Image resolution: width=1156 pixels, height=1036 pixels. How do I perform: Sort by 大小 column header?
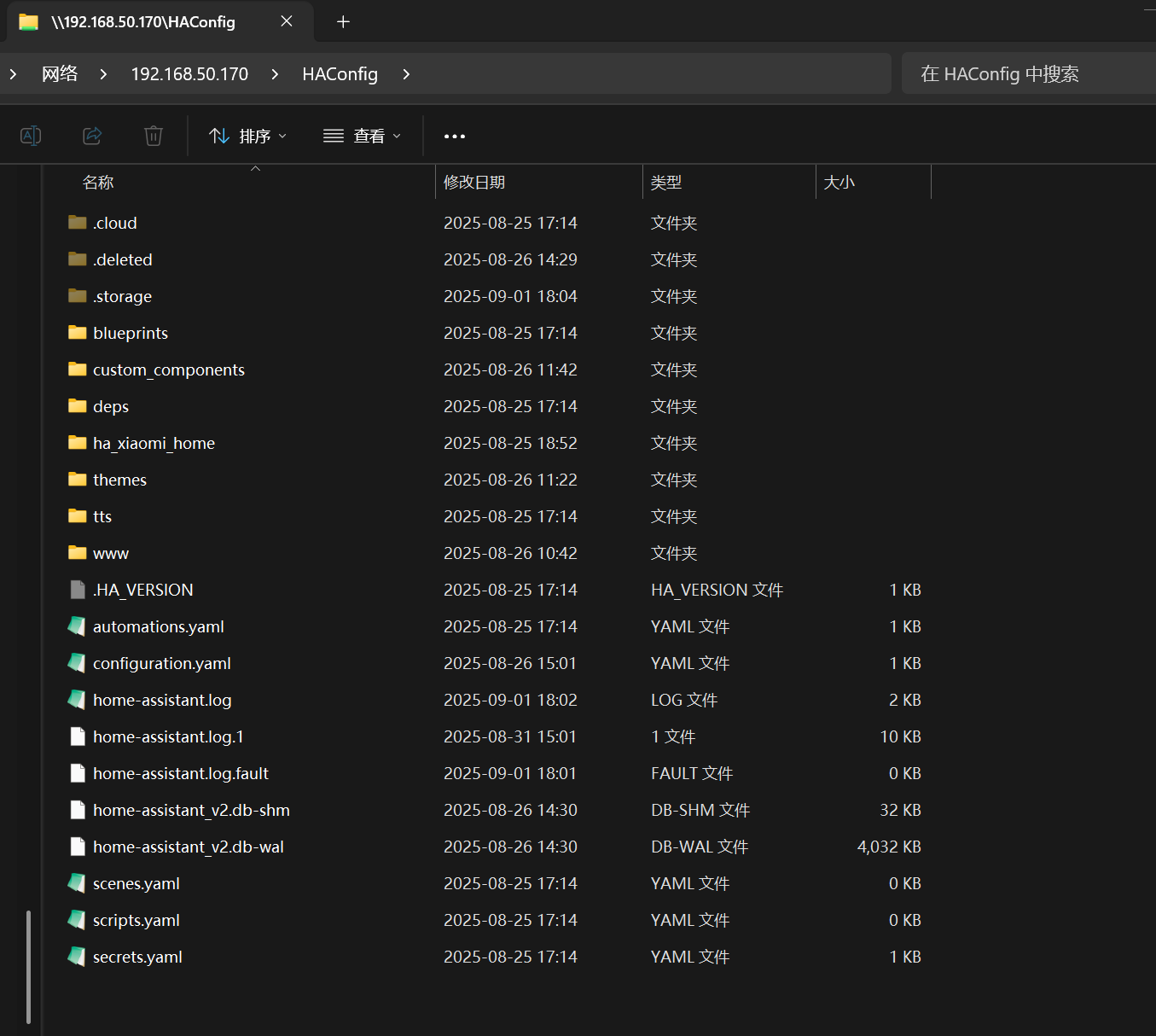[839, 183]
